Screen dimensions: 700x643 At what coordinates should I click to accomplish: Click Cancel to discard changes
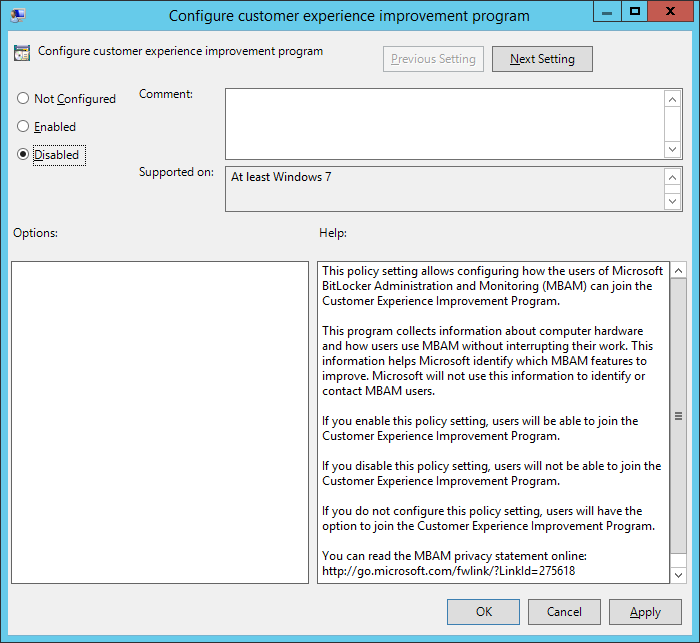564,612
